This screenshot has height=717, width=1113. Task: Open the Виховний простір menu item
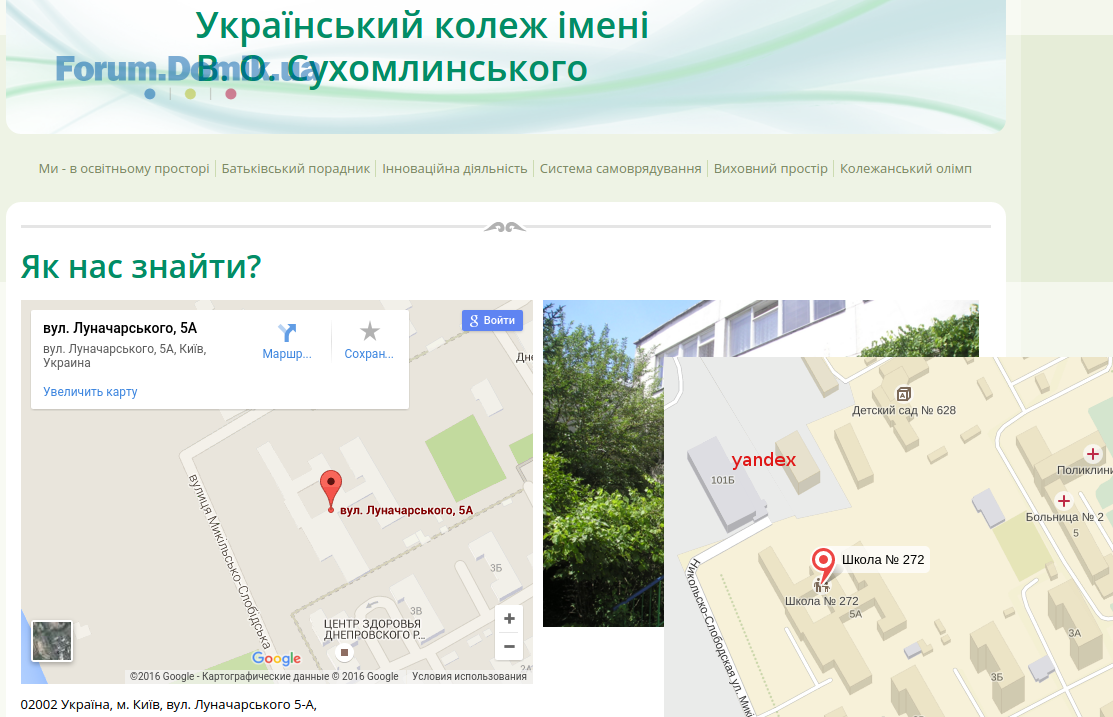[x=770, y=169]
